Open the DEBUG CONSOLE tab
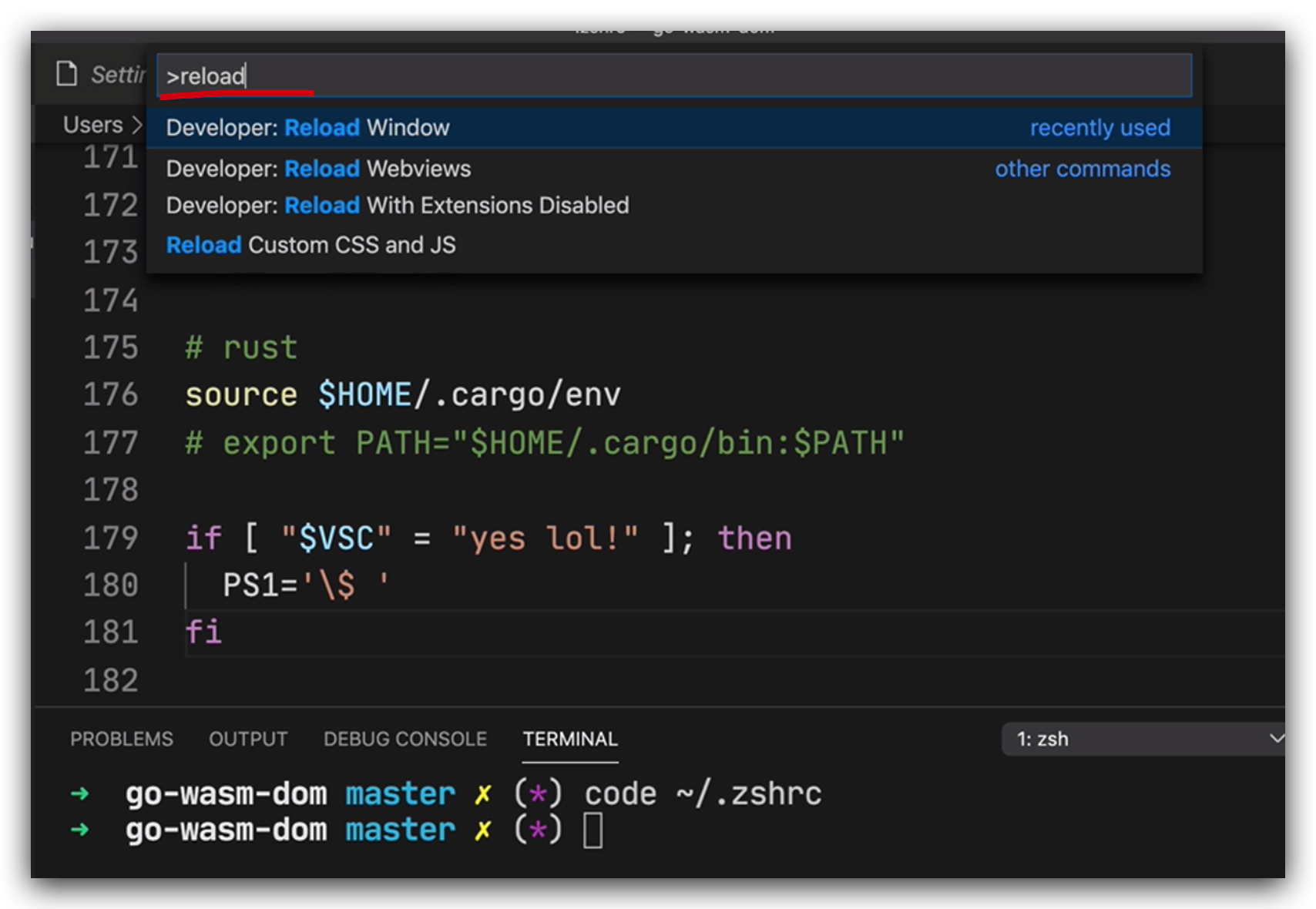The height and width of the screenshot is (909, 1316). click(x=405, y=739)
